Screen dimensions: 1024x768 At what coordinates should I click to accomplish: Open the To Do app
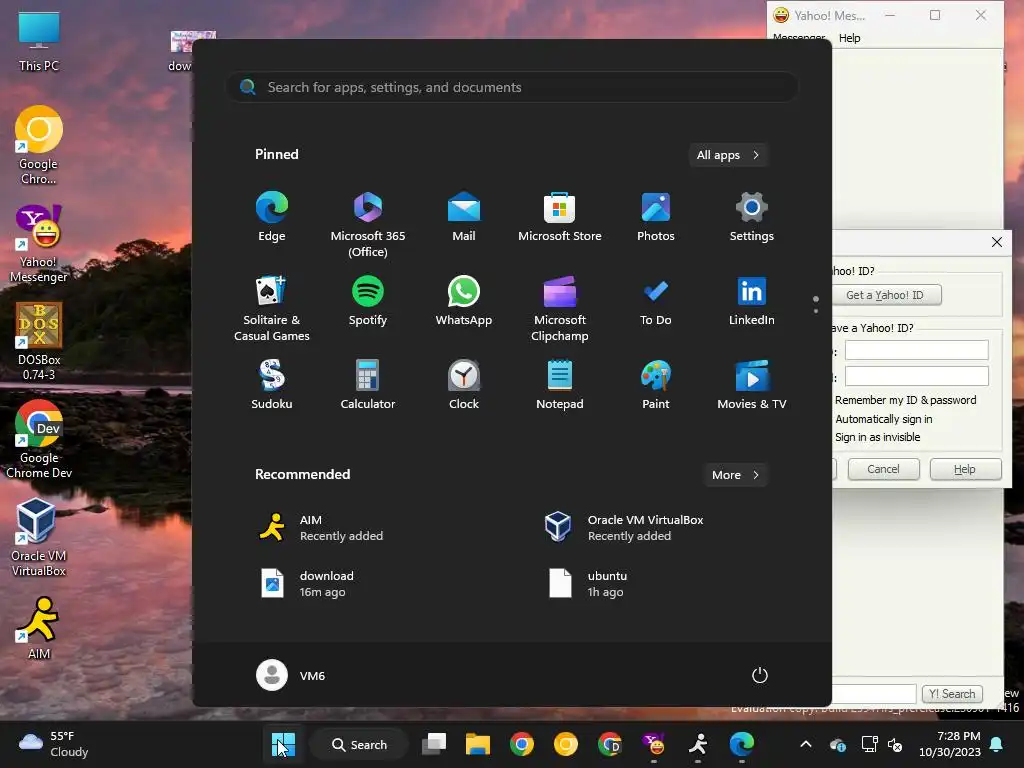[x=656, y=301]
